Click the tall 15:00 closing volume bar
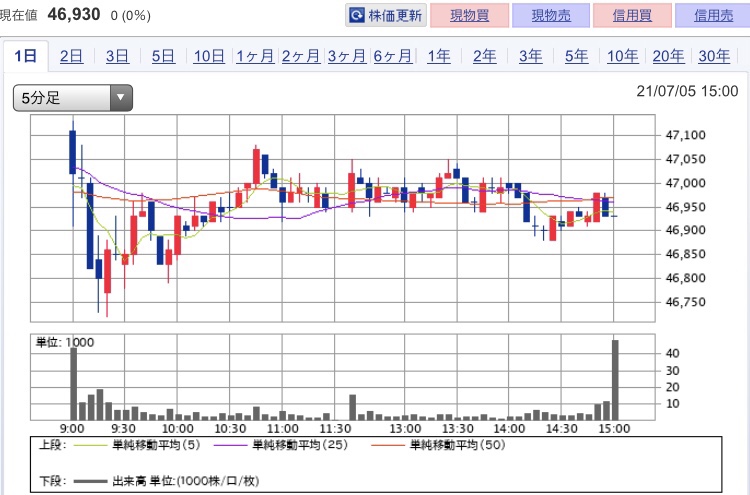750x495 pixels. (x=615, y=380)
